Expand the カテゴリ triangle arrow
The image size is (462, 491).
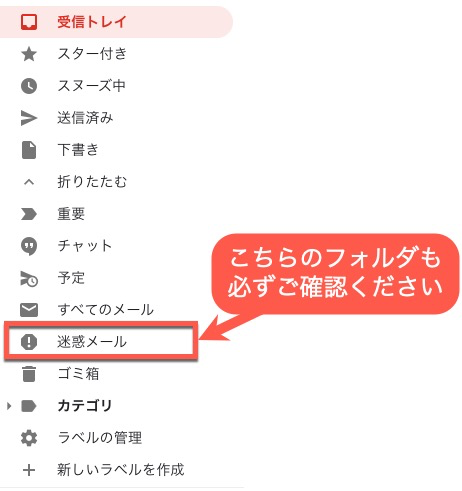(9, 406)
